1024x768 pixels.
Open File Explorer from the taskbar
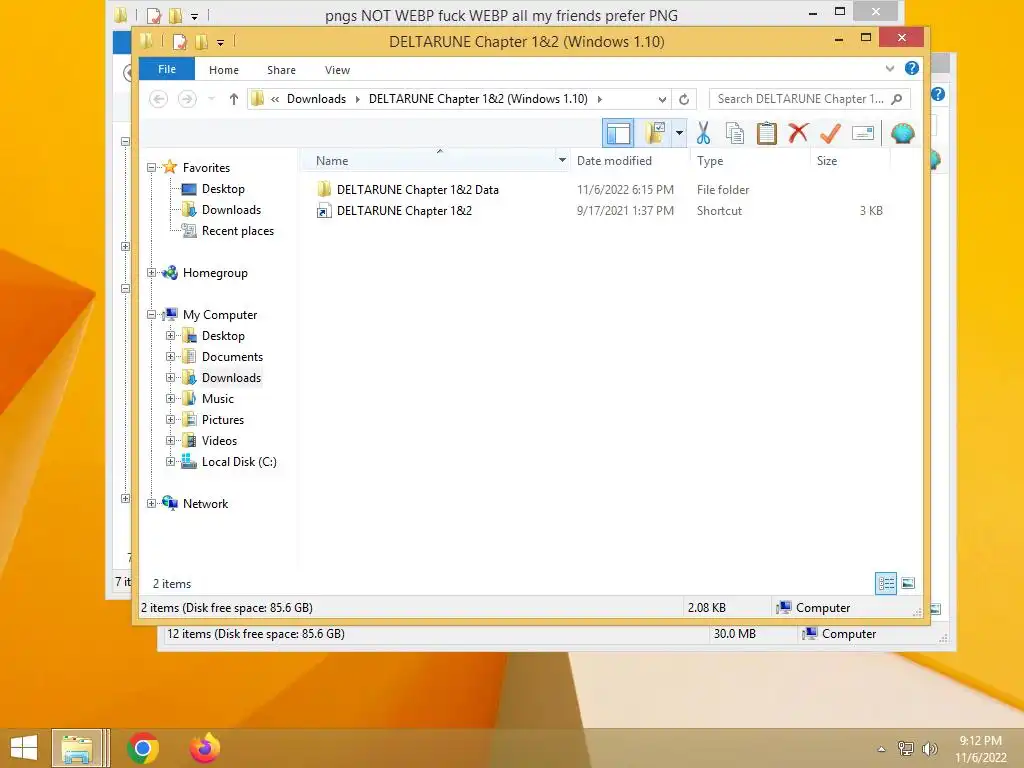point(77,748)
